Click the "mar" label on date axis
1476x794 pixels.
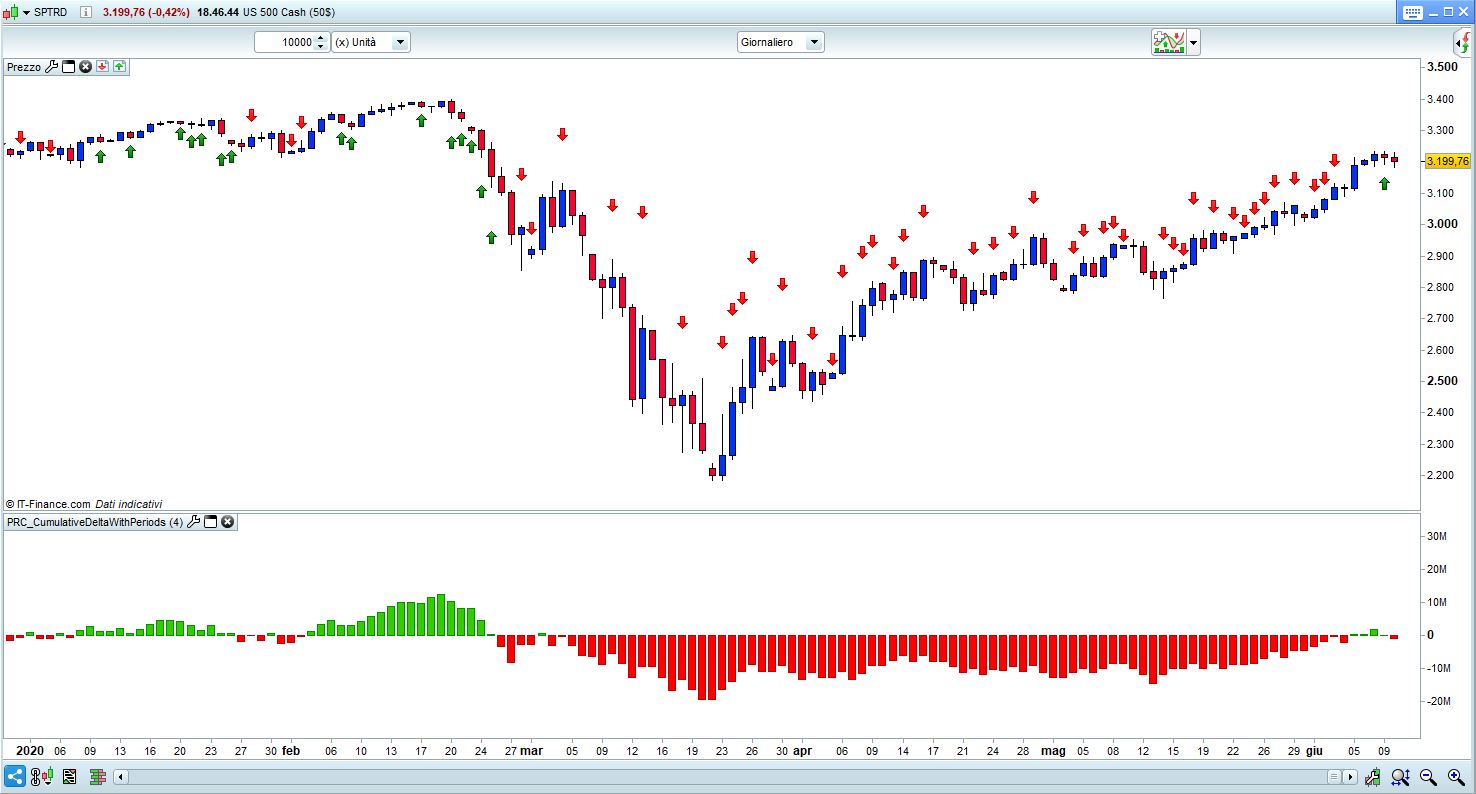[531, 750]
